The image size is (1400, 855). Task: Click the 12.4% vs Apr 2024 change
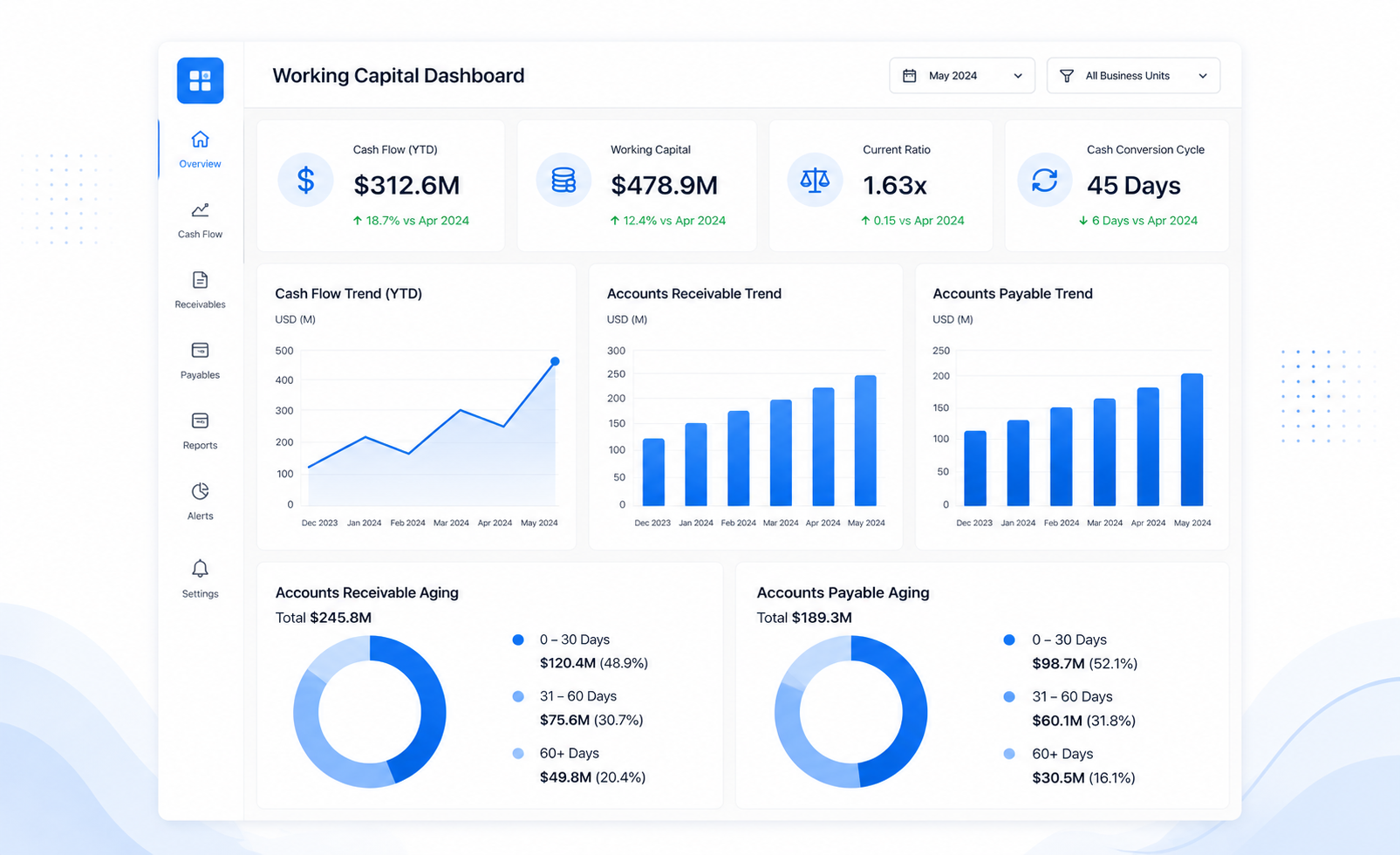(x=668, y=221)
